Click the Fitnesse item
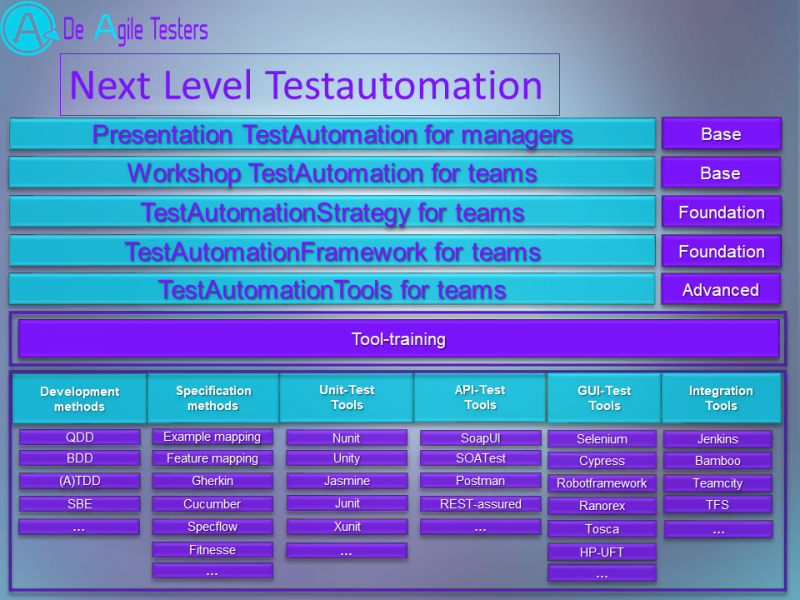 pyautogui.click(x=212, y=549)
